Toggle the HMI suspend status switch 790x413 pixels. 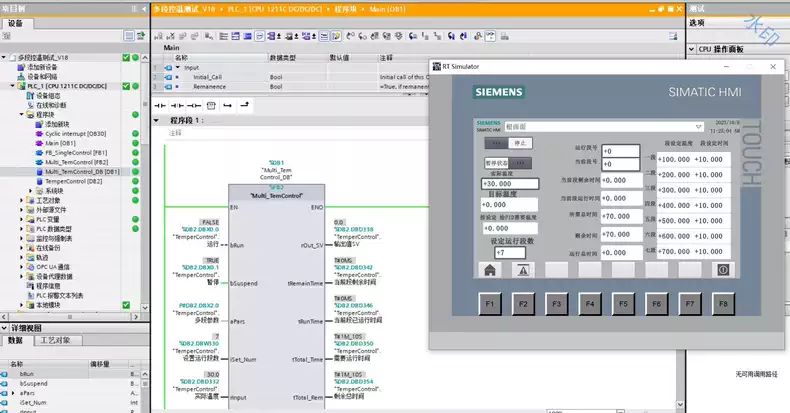pos(508,163)
